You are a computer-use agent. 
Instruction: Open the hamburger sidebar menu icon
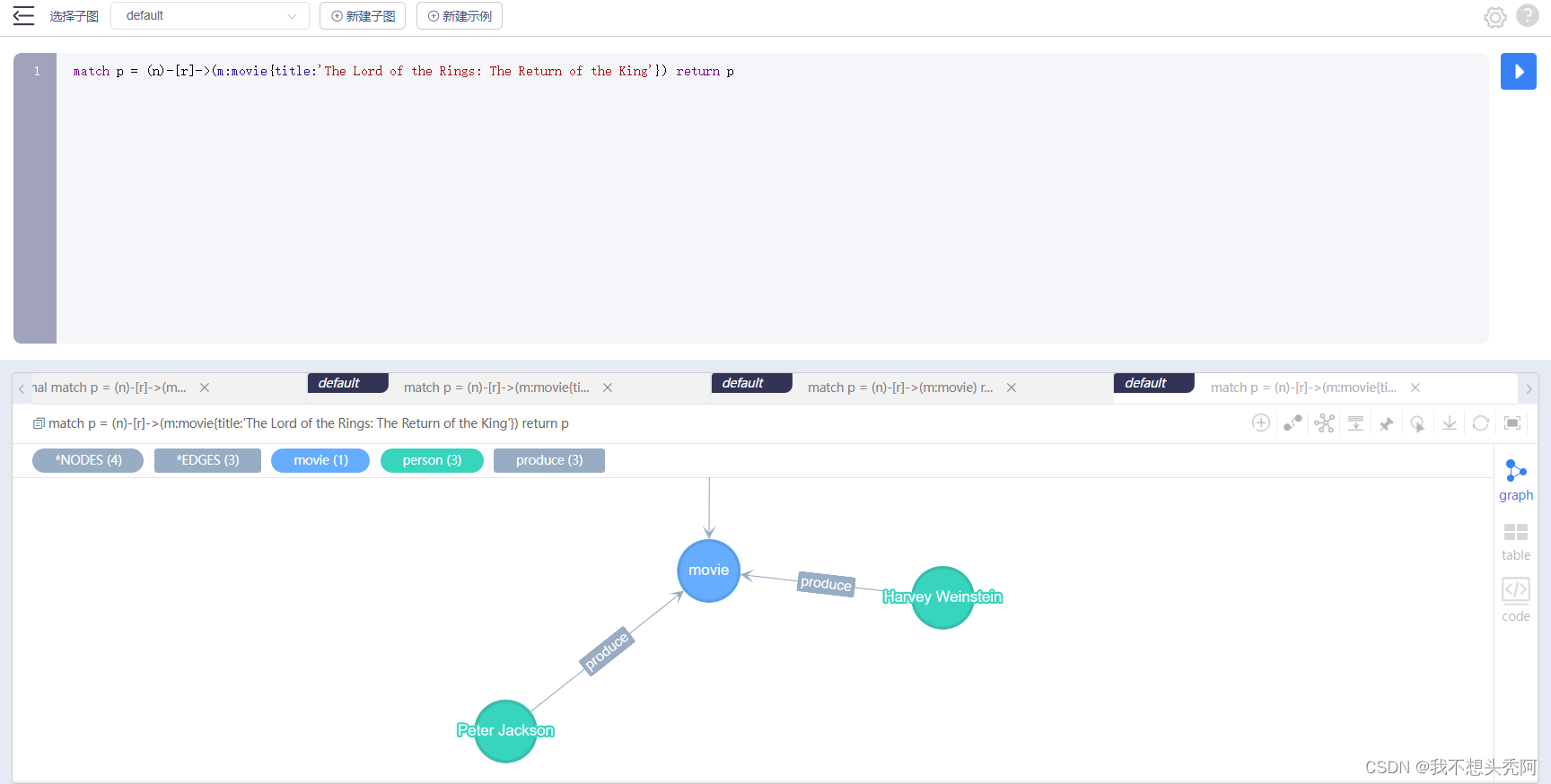click(x=23, y=15)
